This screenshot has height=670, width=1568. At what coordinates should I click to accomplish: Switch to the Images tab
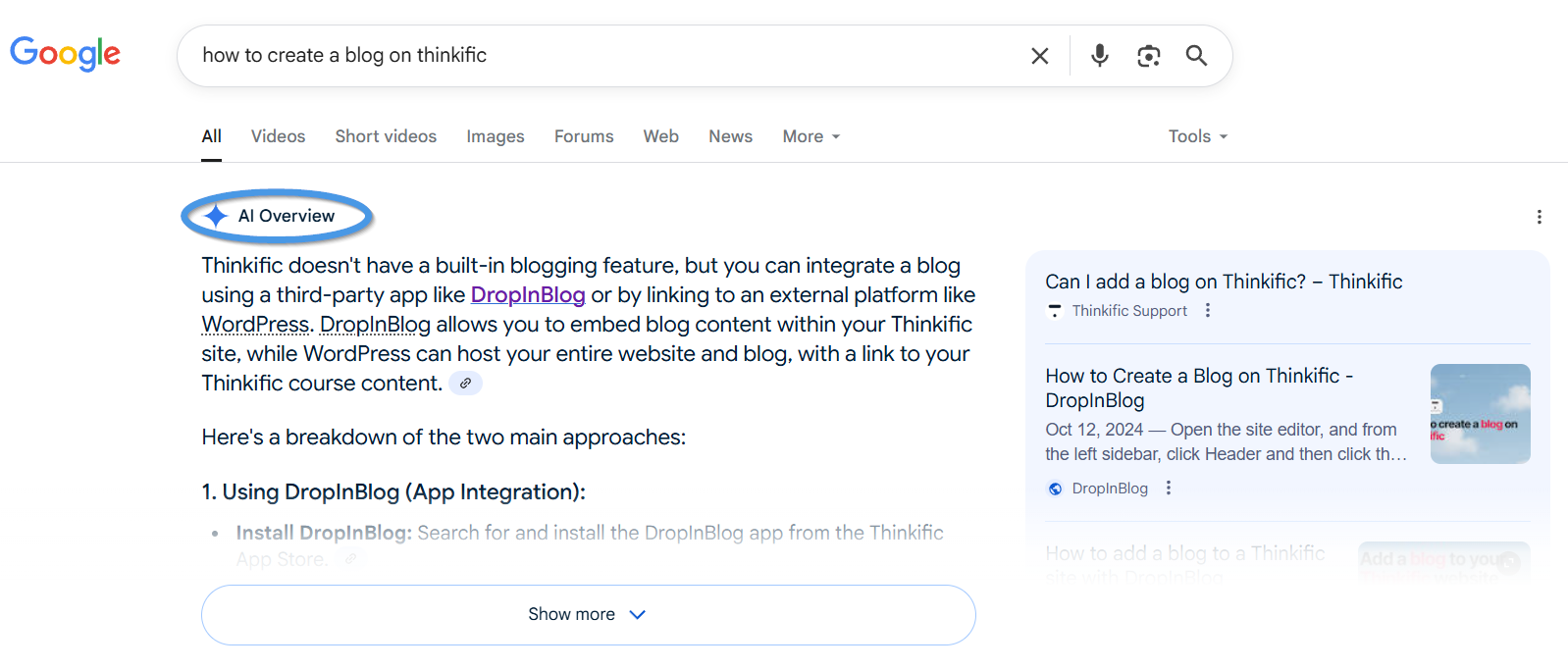click(496, 136)
